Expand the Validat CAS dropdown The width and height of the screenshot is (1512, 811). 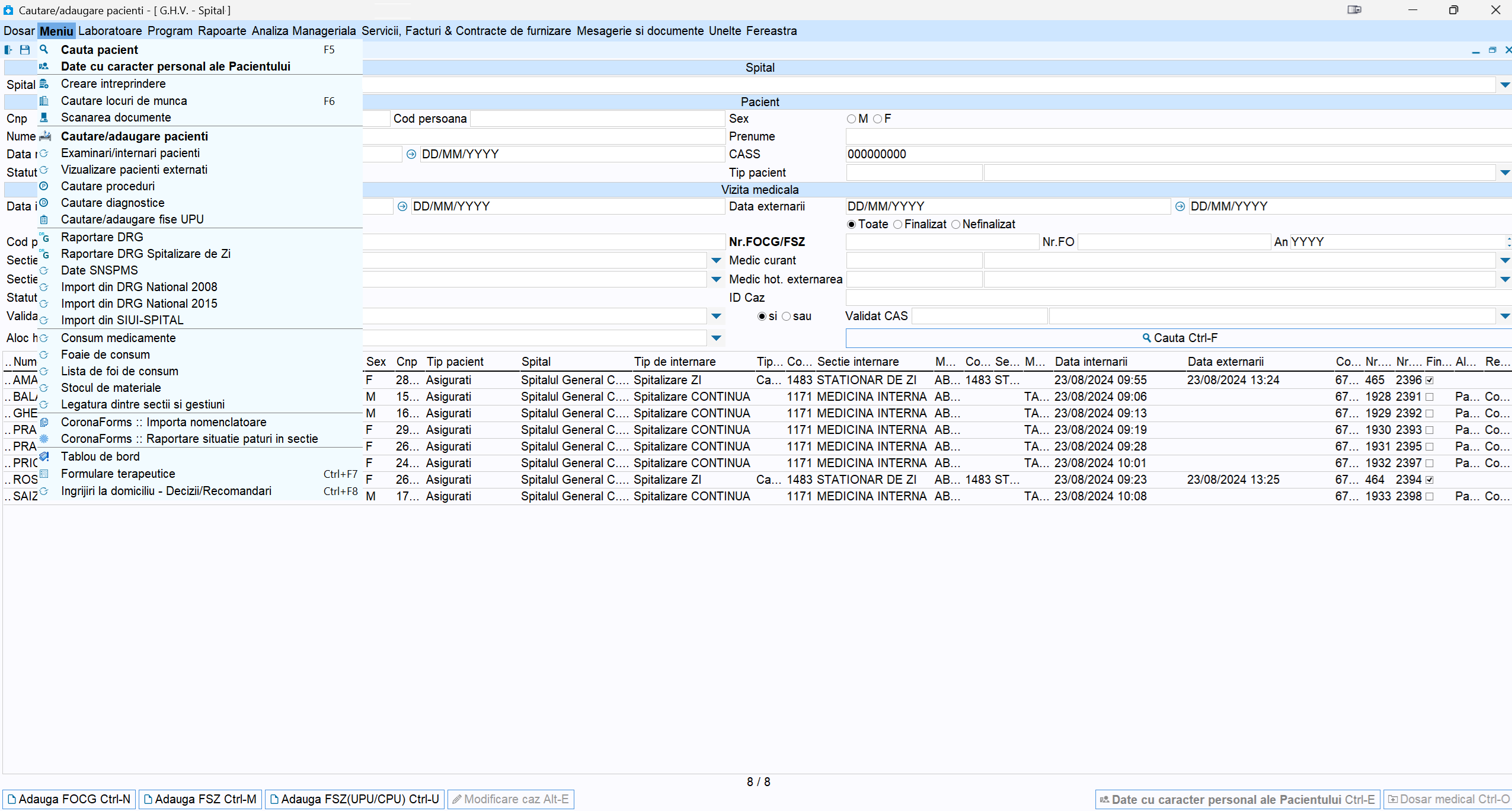1505,316
